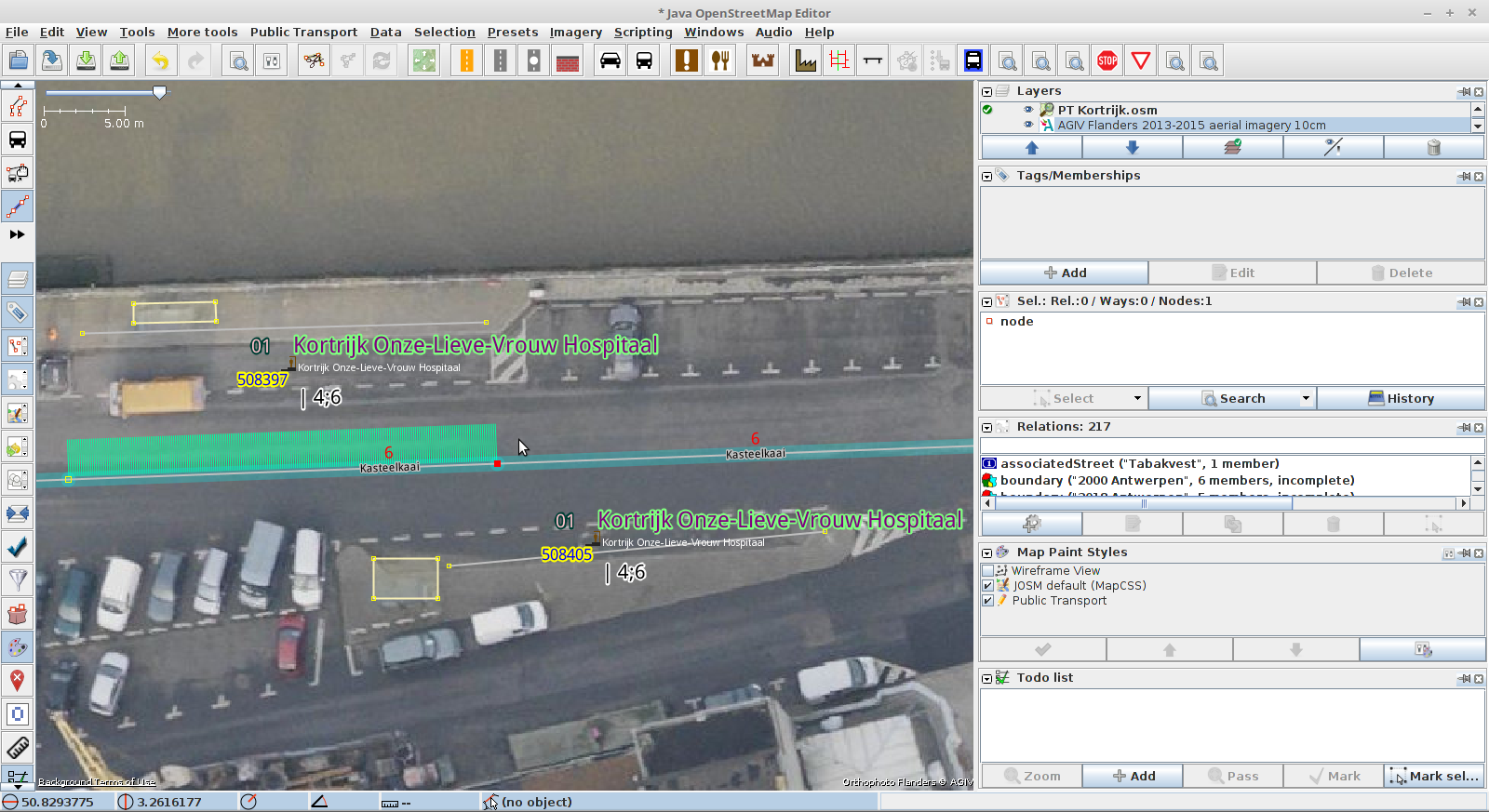Expand left toolbar with double-arrow button
Image resolution: width=1489 pixels, height=812 pixels.
point(17,234)
